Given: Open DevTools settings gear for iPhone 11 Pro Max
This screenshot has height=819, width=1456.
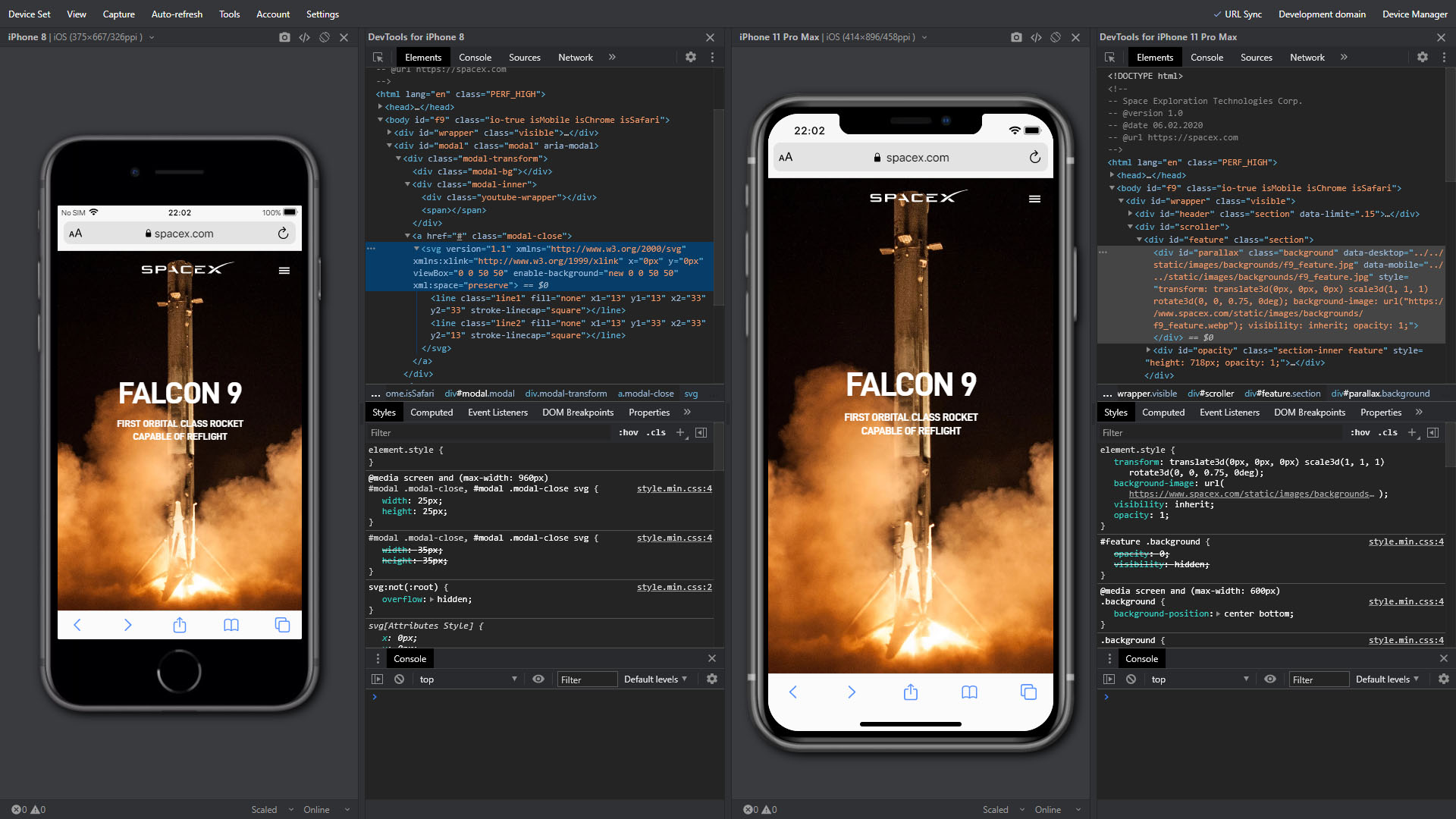Looking at the screenshot, I should click(1423, 57).
